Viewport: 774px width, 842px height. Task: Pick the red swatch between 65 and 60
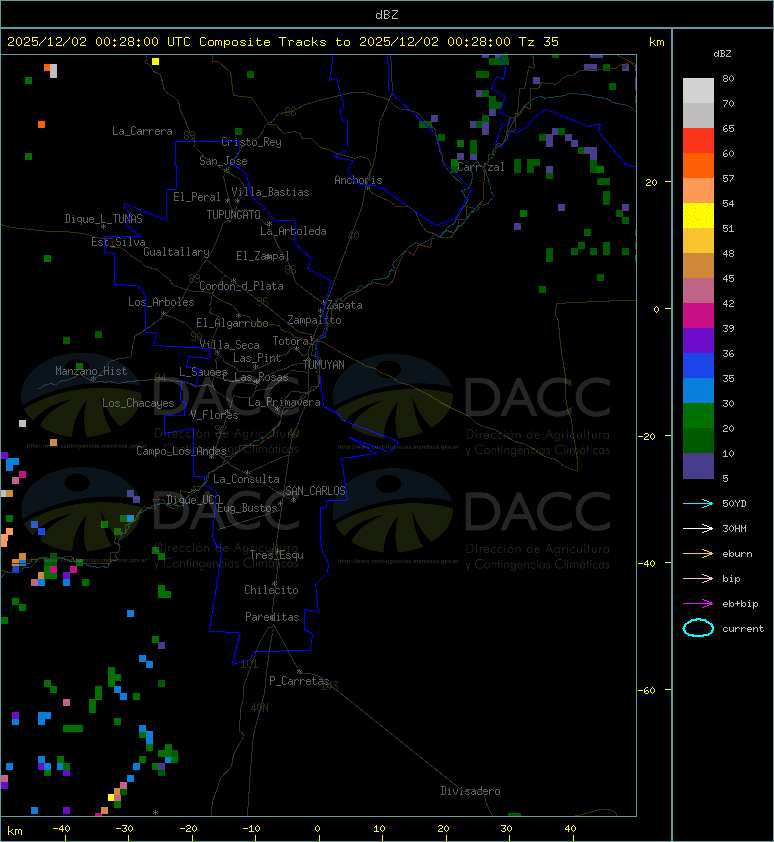point(698,141)
